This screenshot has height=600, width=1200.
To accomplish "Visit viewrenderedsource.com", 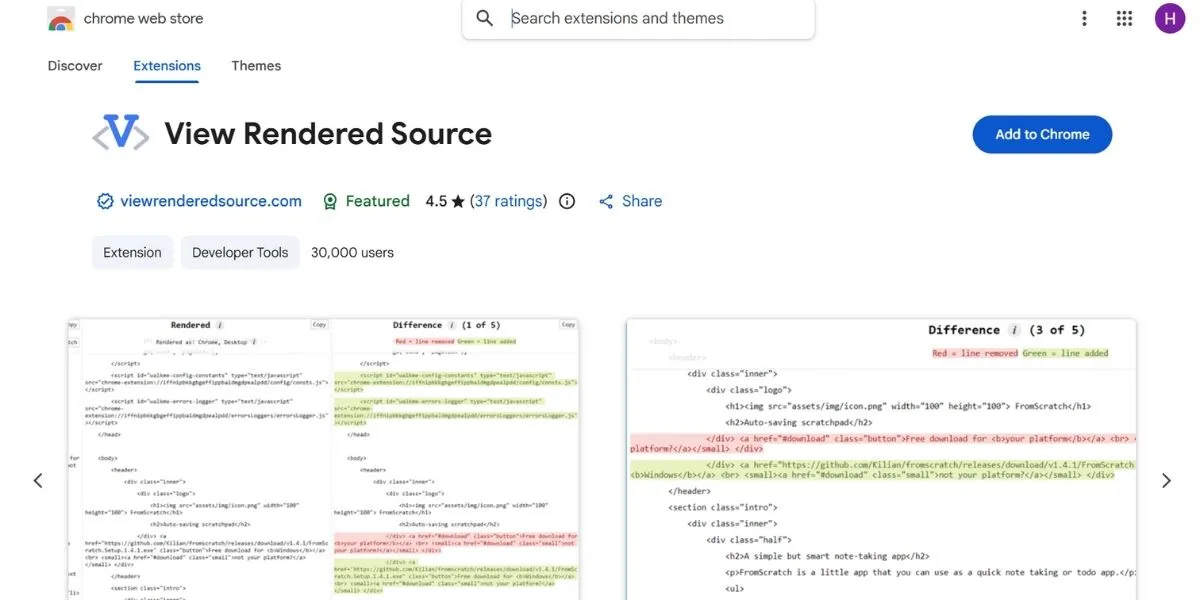I will click(210, 200).
